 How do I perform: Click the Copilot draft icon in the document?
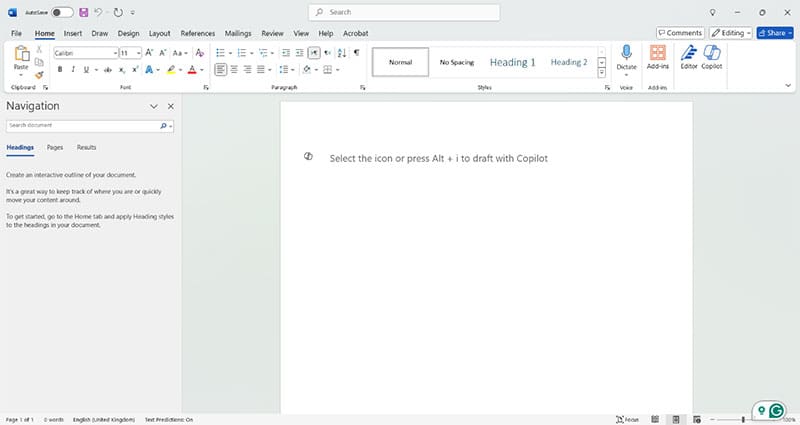(x=308, y=156)
